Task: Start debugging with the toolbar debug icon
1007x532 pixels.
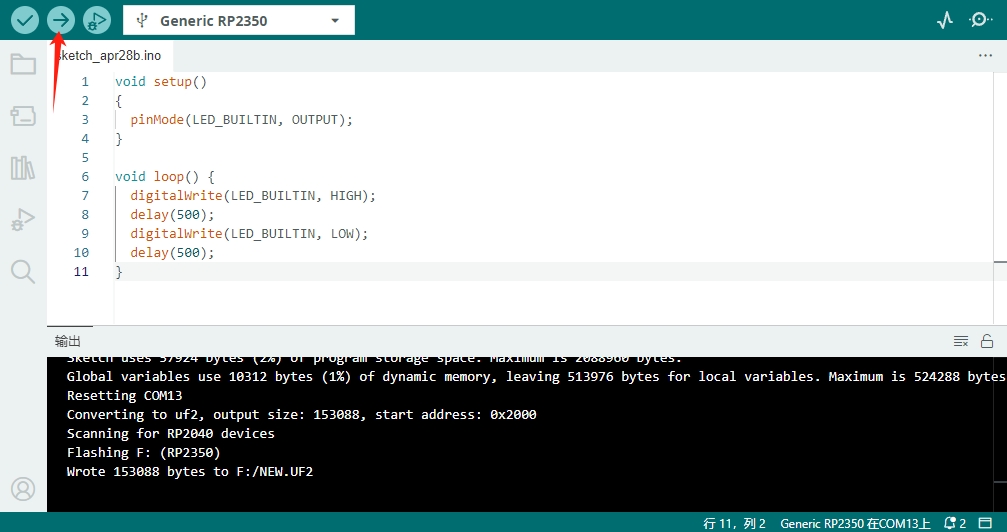Action: (96, 20)
